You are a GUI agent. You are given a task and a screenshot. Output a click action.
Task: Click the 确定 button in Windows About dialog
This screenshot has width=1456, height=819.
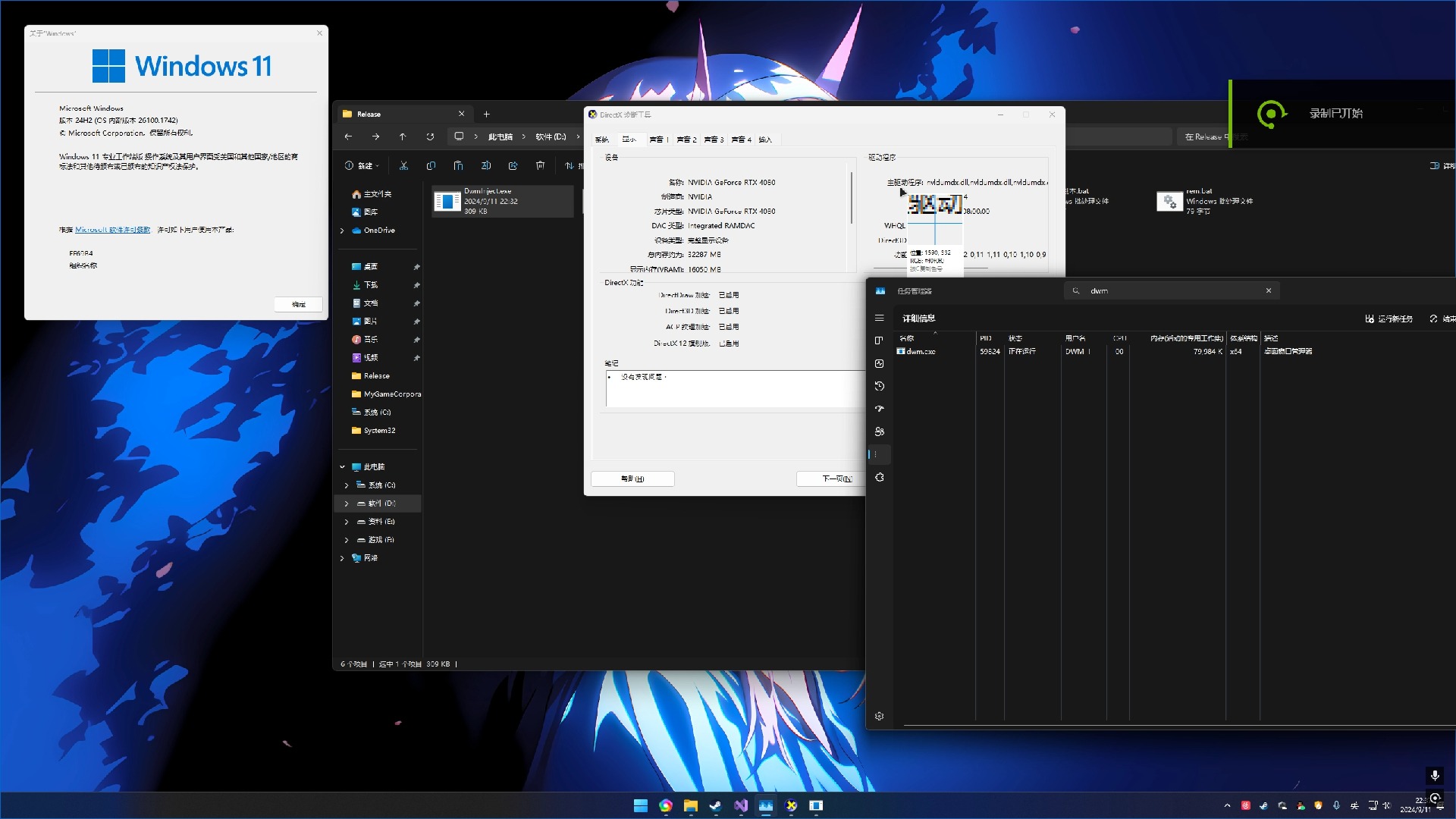pyautogui.click(x=298, y=304)
